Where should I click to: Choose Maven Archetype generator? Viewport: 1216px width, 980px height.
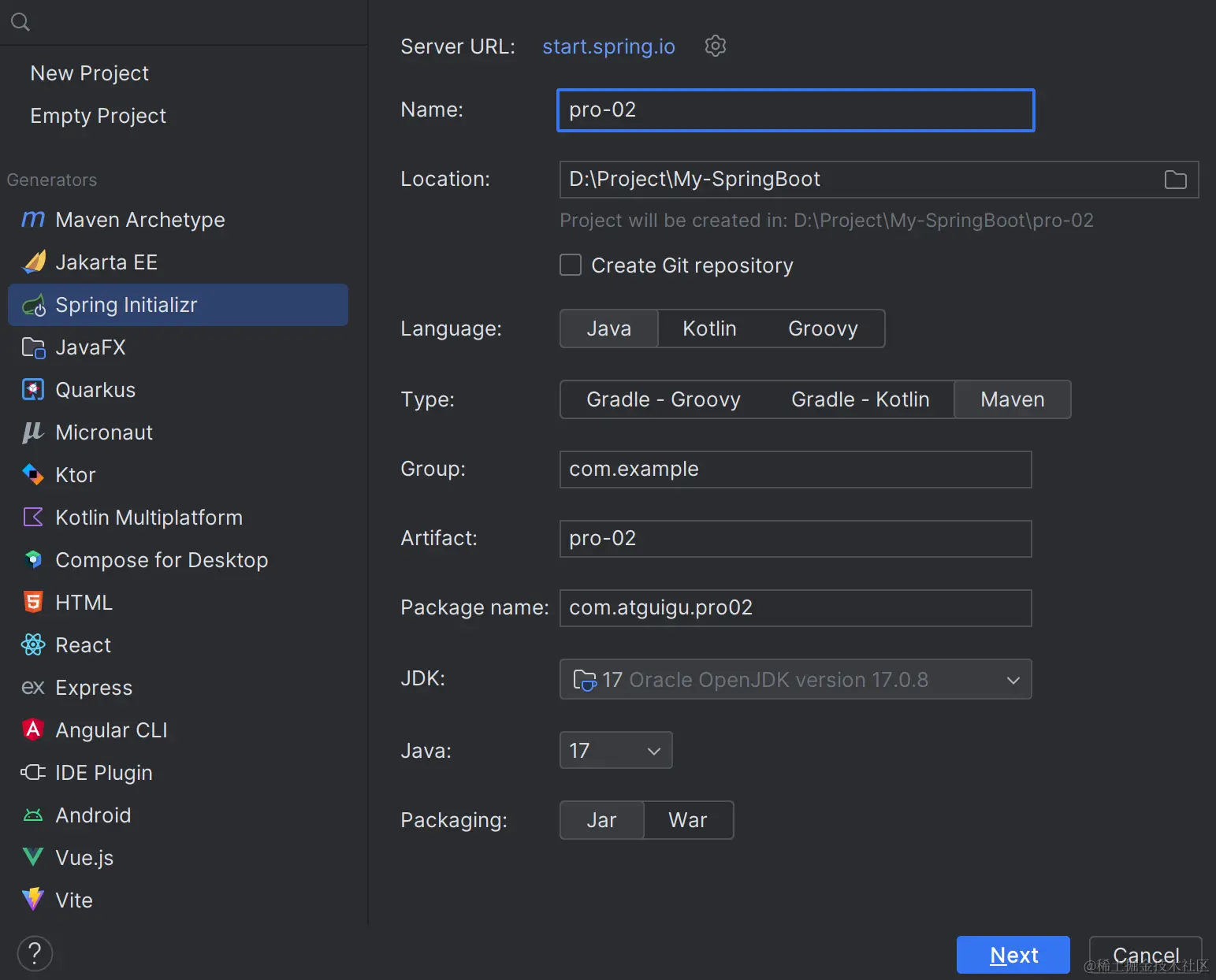tap(140, 220)
